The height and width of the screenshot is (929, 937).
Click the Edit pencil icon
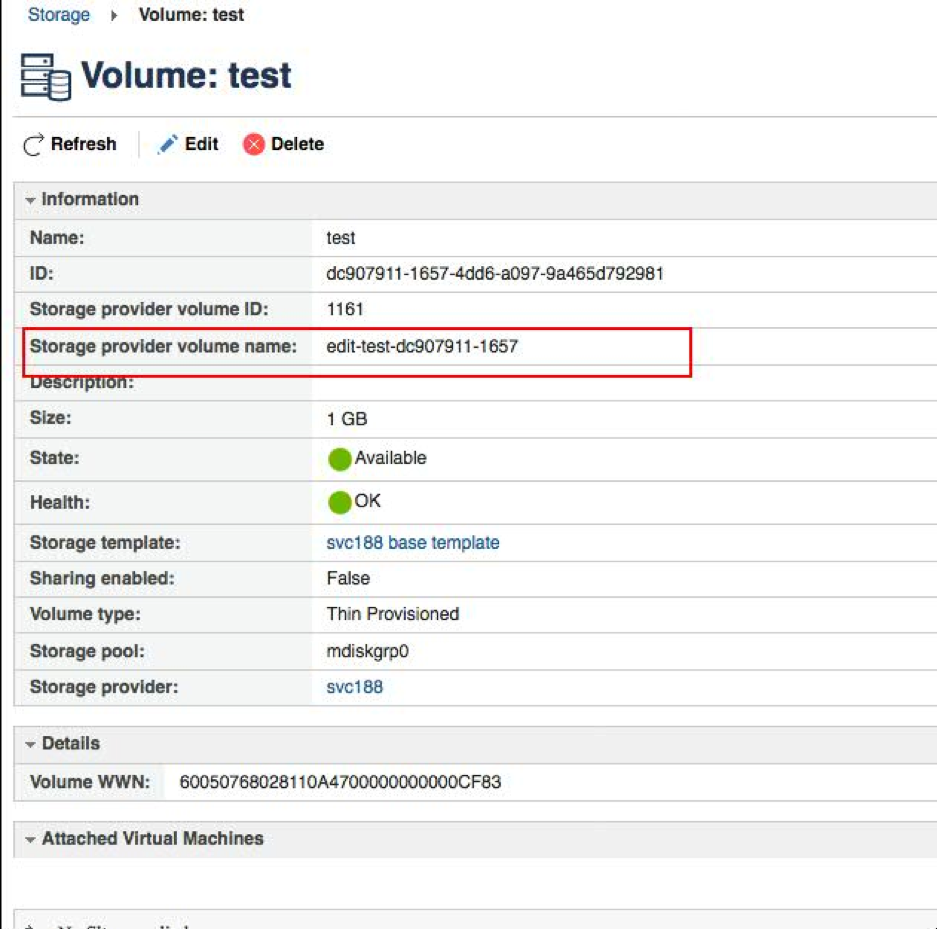coord(167,144)
